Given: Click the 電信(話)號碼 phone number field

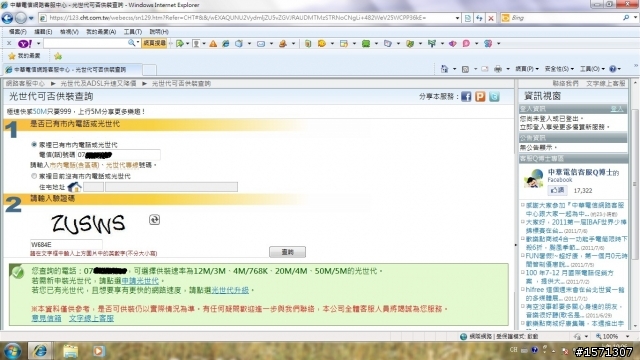Looking at the screenshot, I should (118, 155).
